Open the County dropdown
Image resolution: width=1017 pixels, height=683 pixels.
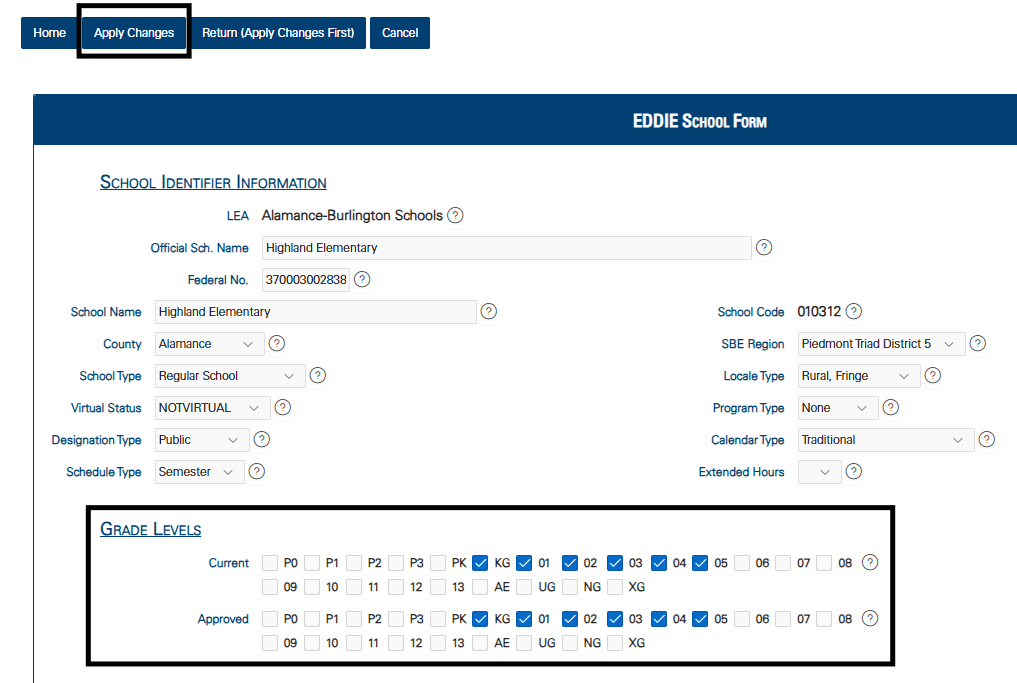click(x=209, y=343)
